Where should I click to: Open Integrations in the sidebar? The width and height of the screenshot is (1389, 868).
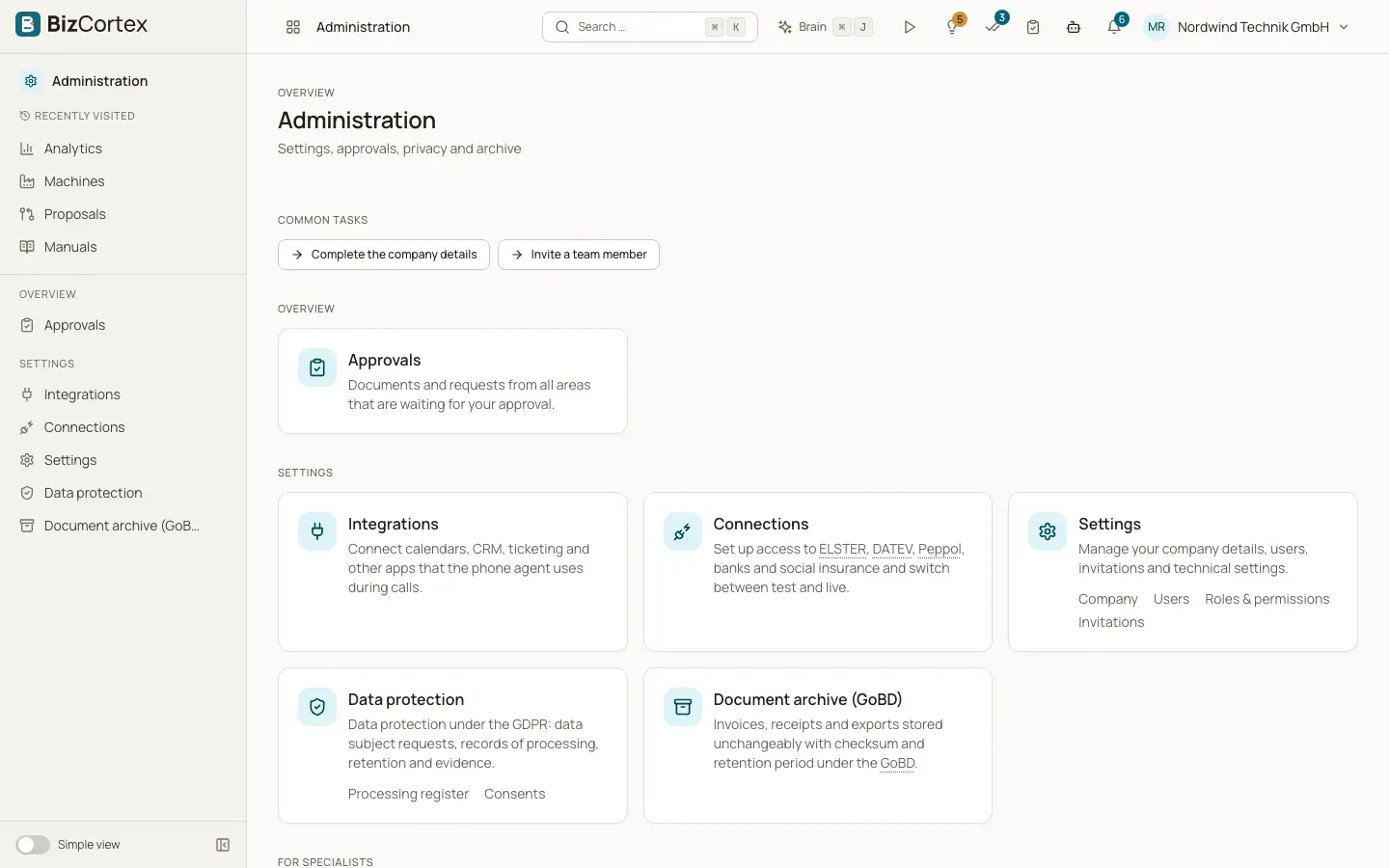tap(123, 394)
